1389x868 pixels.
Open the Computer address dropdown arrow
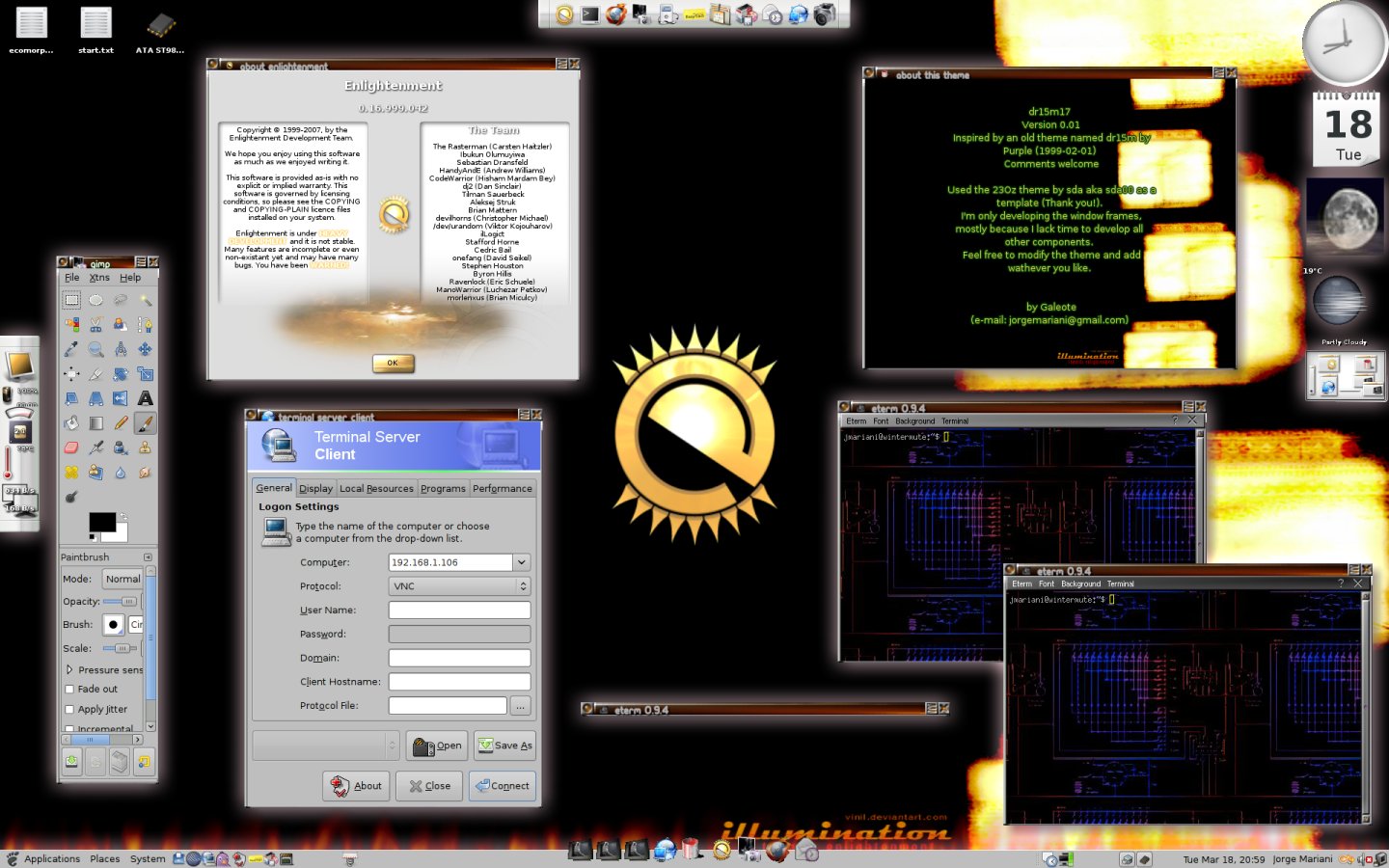click(x=522, y=562)
